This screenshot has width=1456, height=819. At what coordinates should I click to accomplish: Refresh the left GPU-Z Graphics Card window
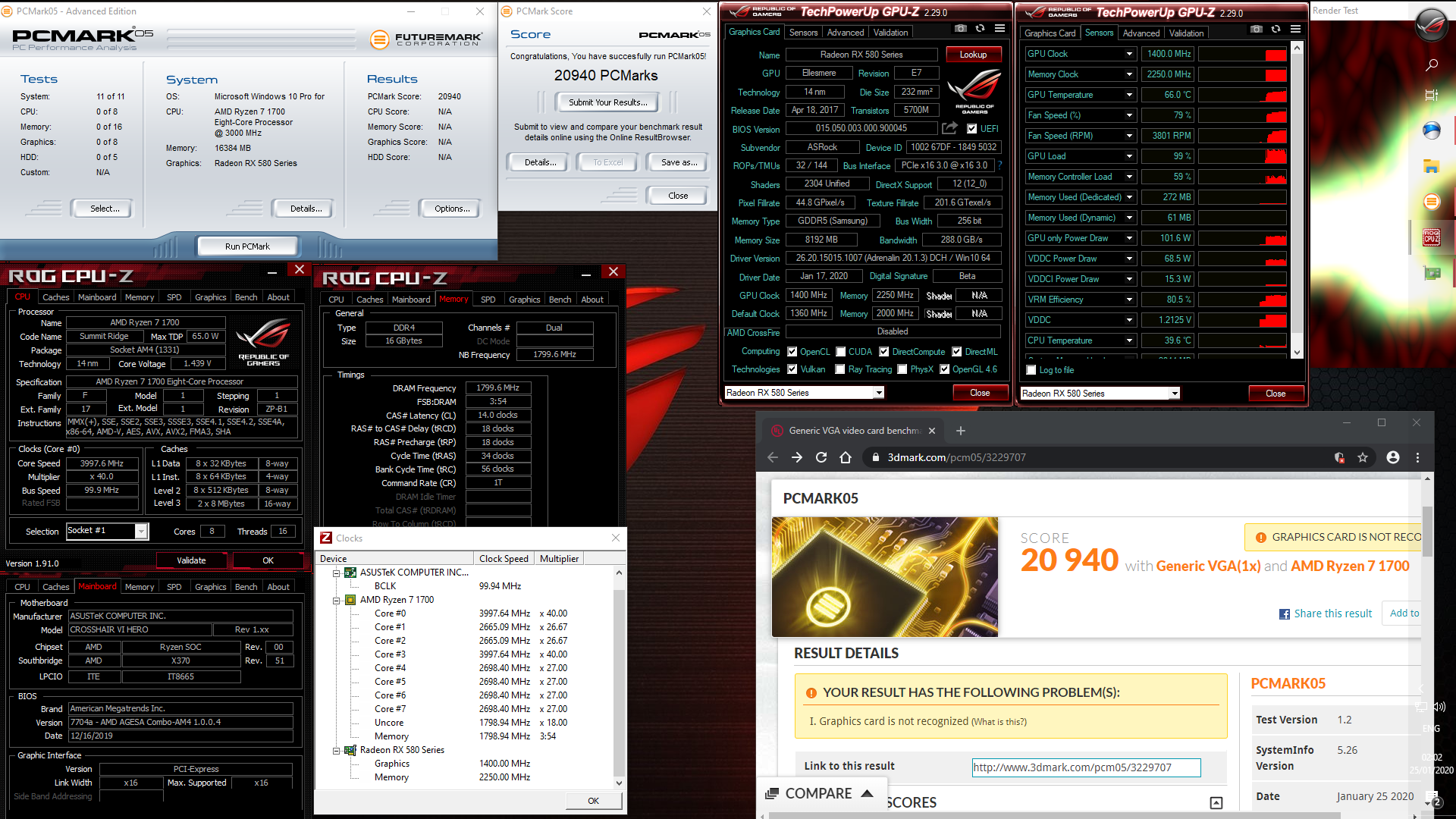coord(981,29)
